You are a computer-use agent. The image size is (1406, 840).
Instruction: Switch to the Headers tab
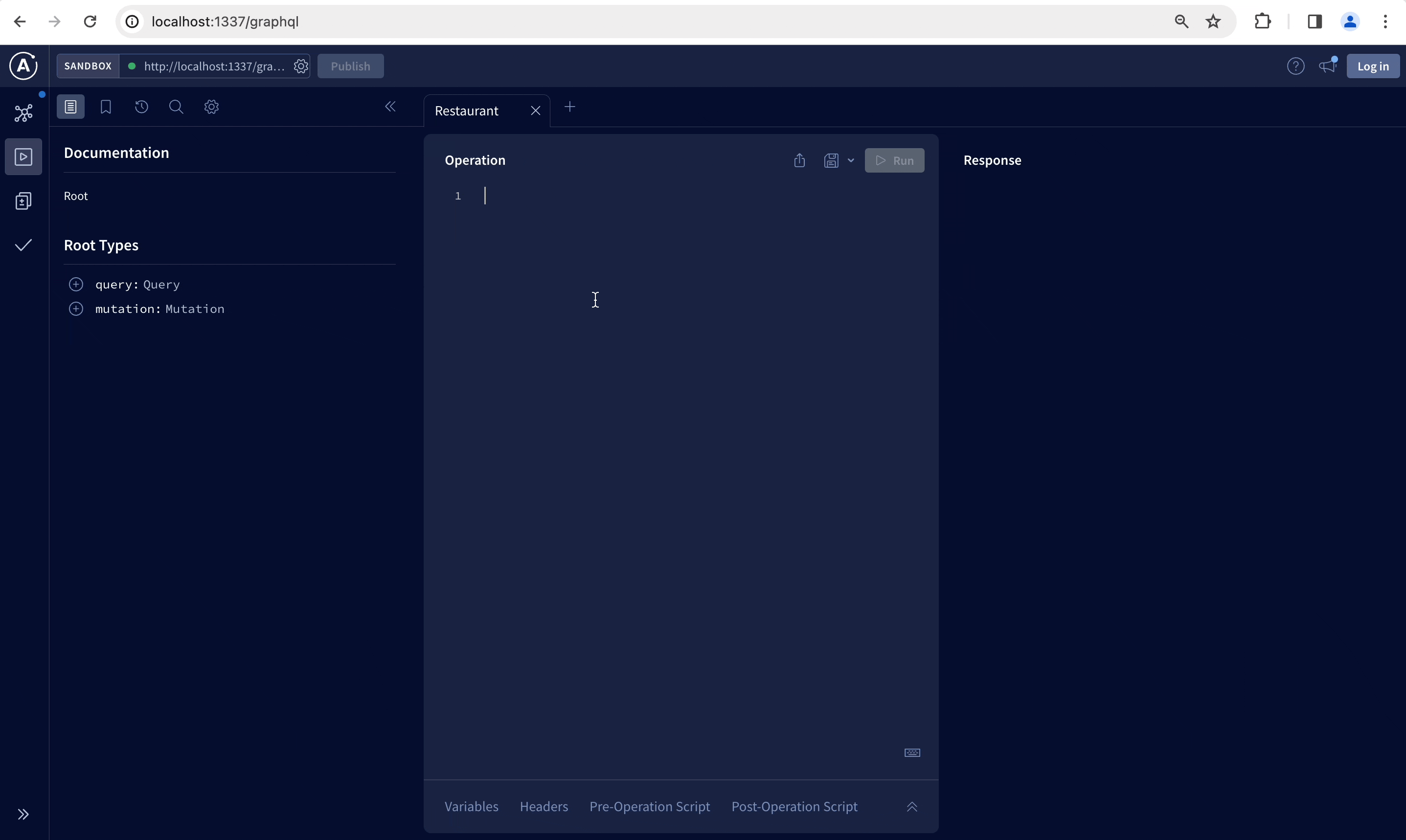click(x=544, y=806)
